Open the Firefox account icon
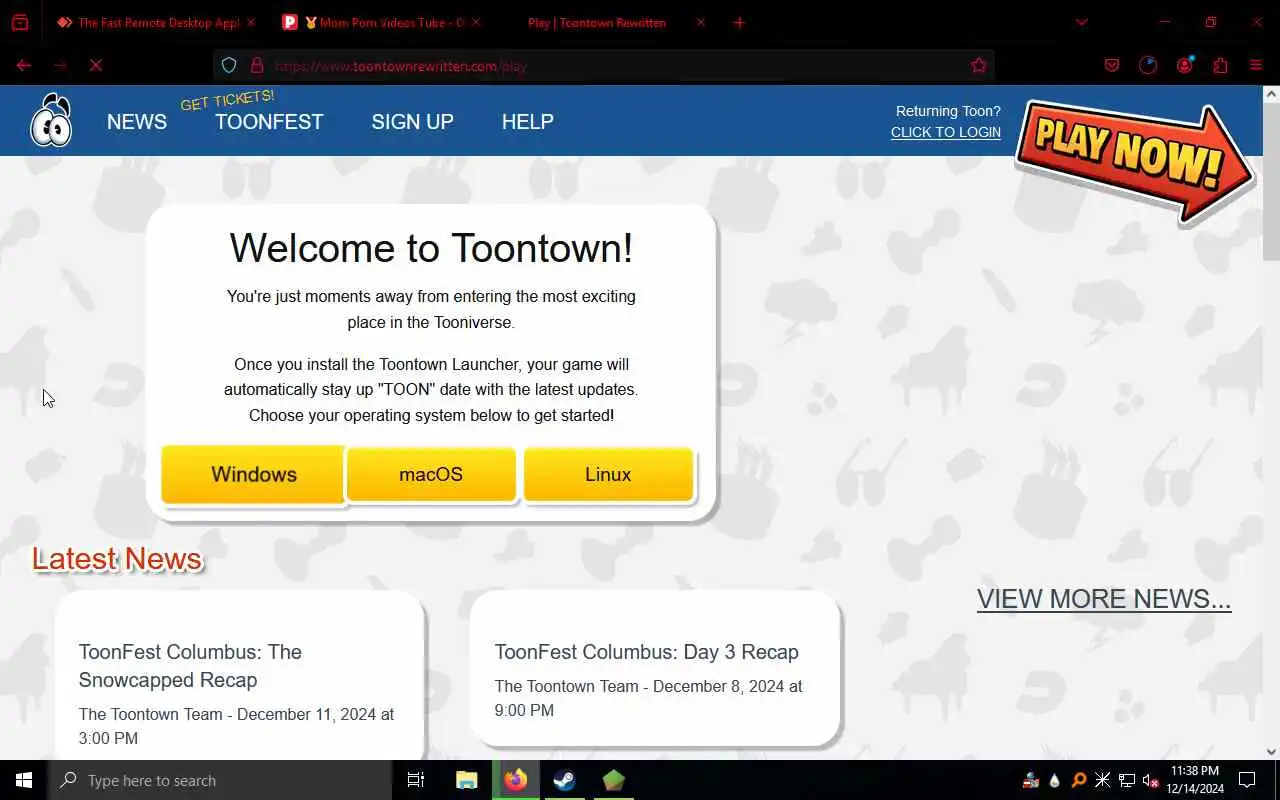Viewport: 1280px width, 800px height. (1185, 65)
